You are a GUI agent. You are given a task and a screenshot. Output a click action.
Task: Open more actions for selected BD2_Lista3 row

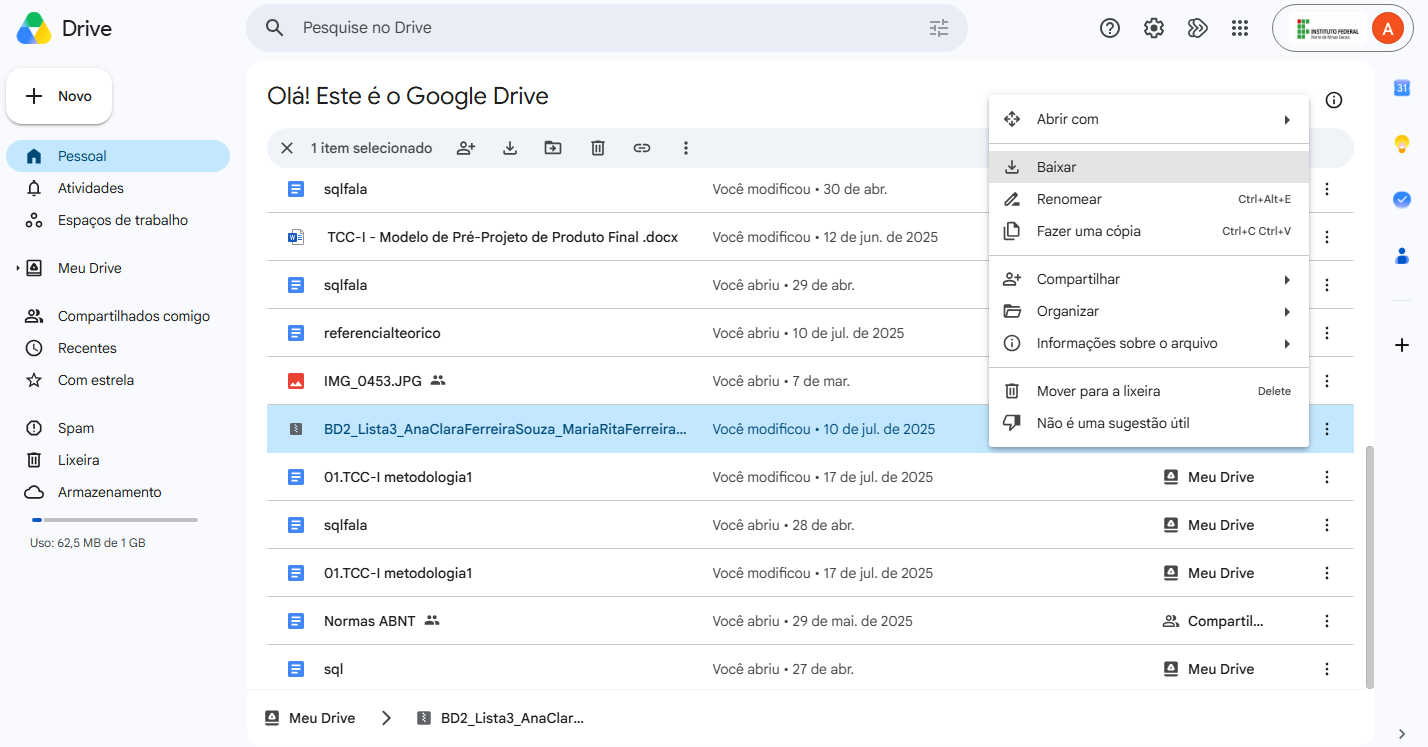pos(1327,429)
